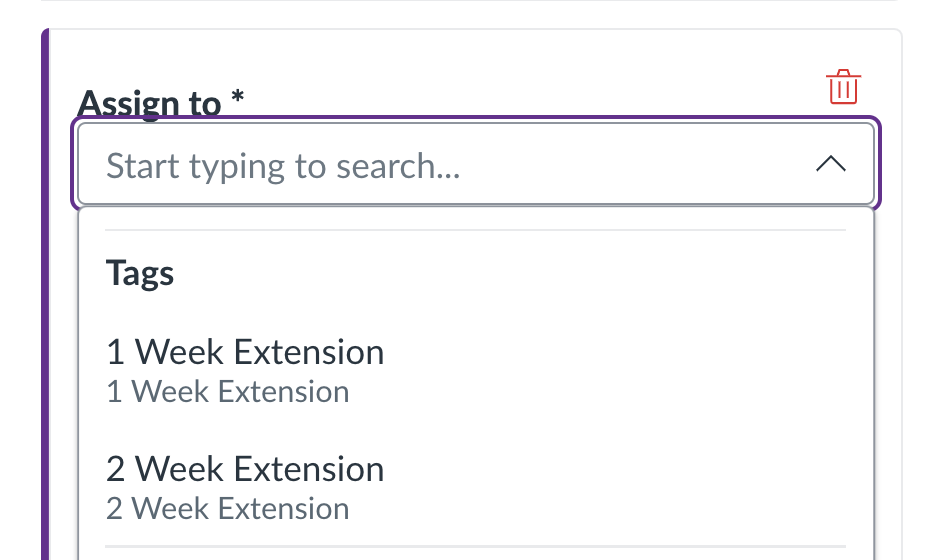This screenshot has height=560, width=940.
Task: Pick the bold 2 Week Extension title
Action: click(x=245, y=469)
